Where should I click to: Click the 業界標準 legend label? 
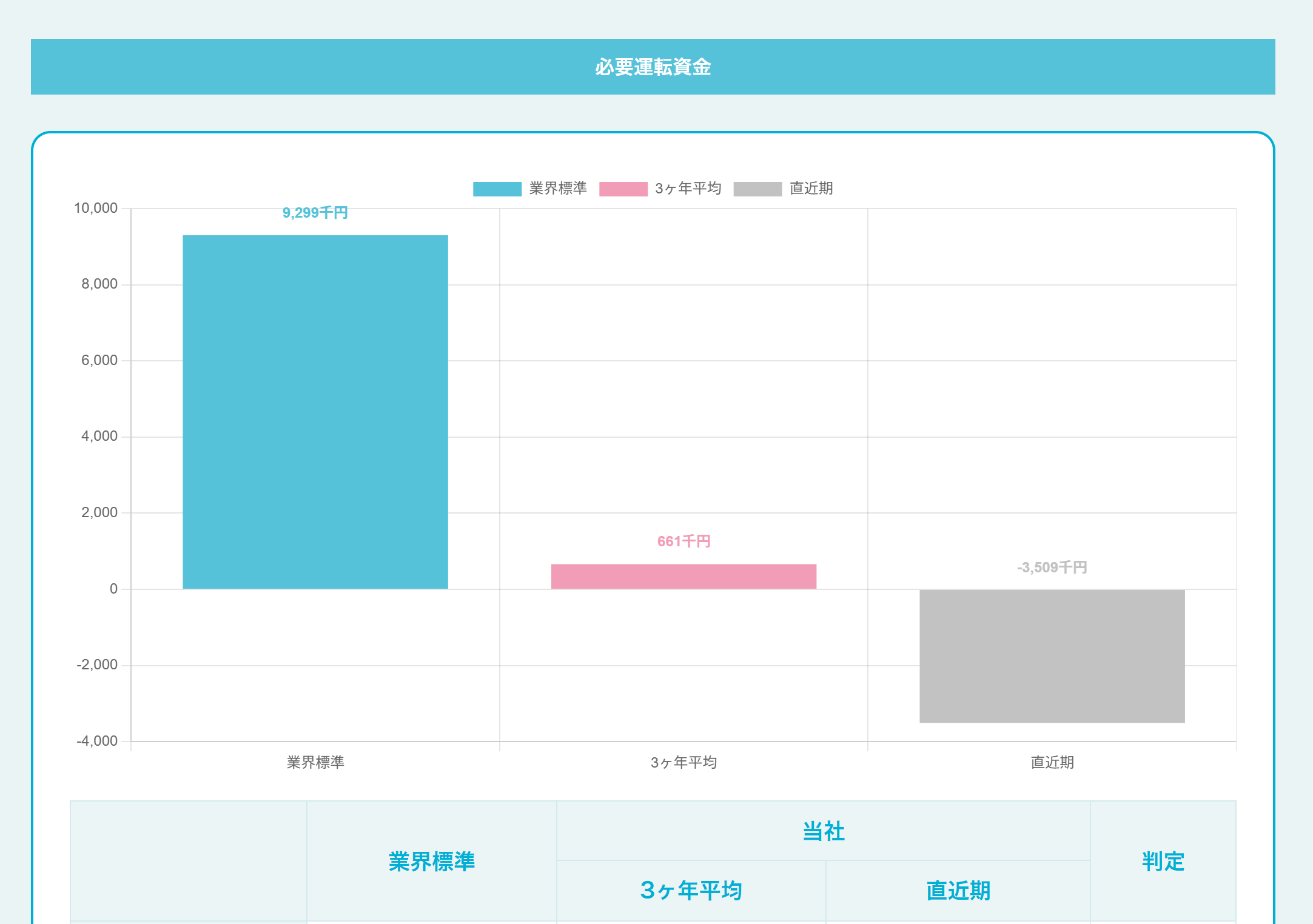tap(557, 189)
